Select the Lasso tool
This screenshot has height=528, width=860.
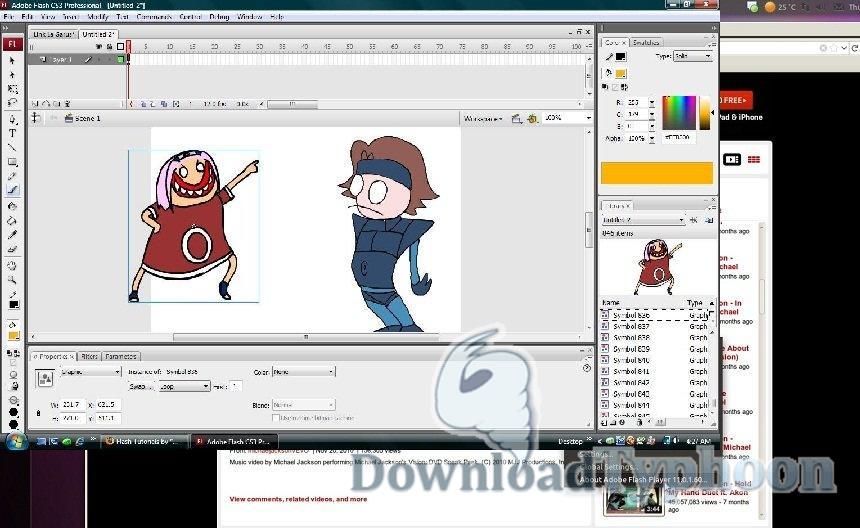13,102
